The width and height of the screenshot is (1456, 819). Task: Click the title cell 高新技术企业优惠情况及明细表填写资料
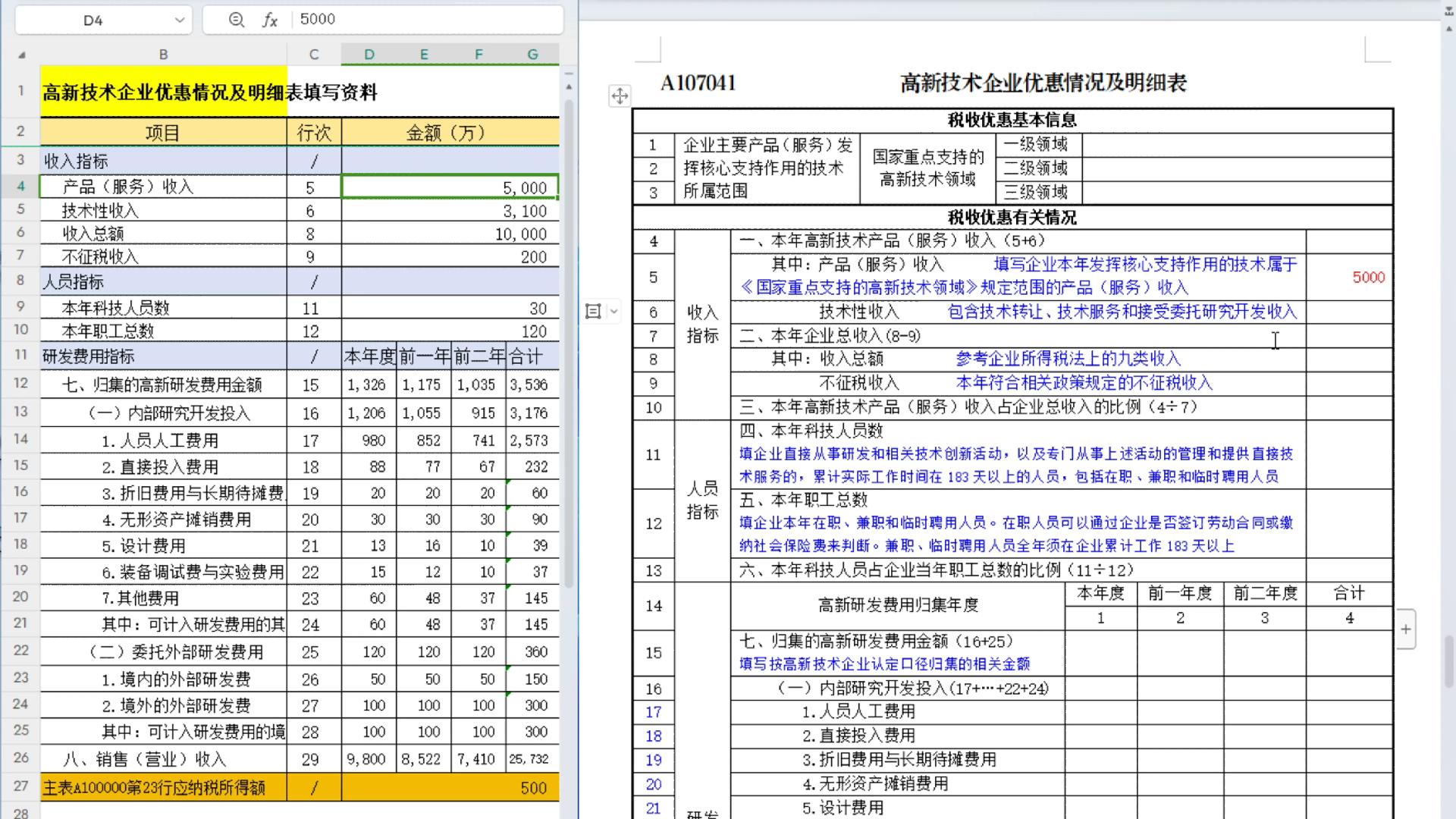tap(209, 92)
